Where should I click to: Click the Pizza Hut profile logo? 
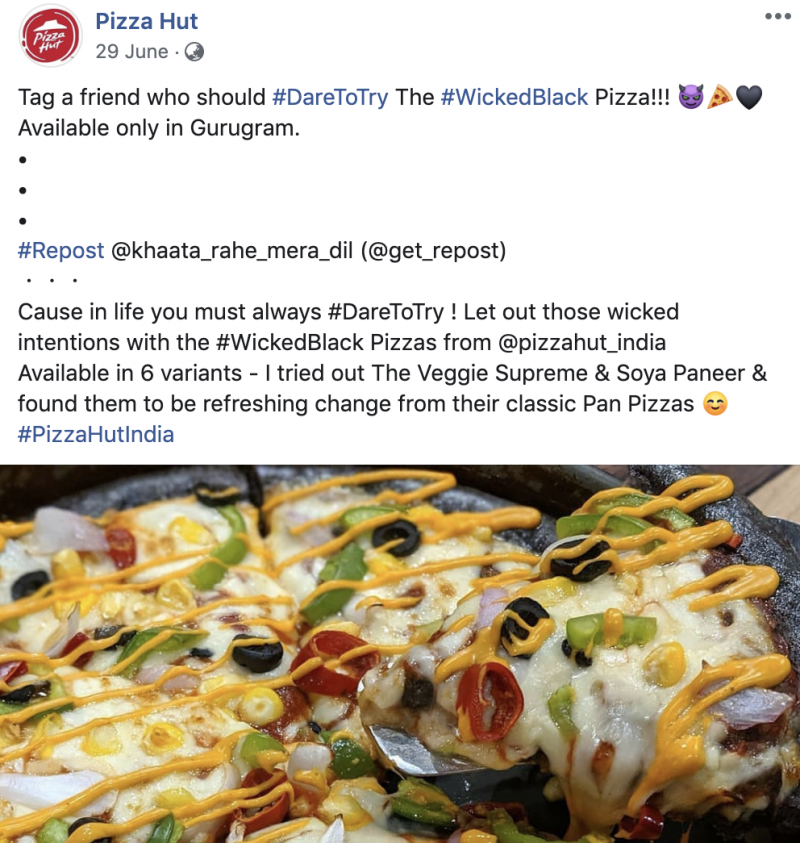click(x=50, y=36)
